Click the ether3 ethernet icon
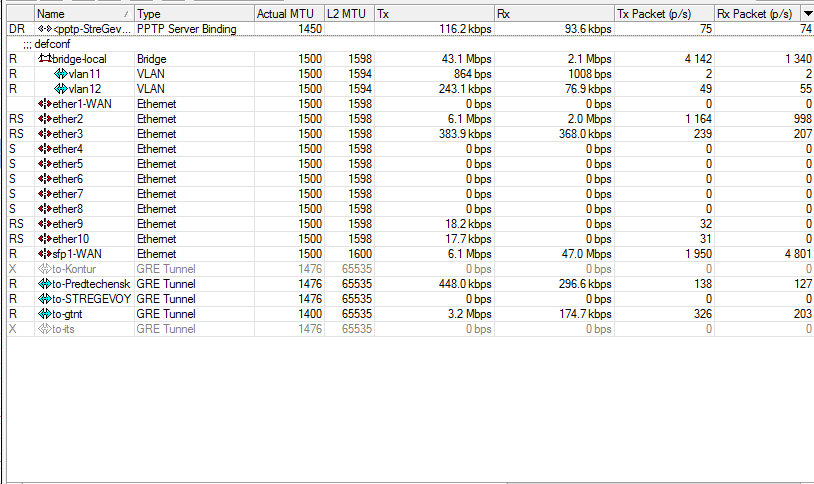 45,134
